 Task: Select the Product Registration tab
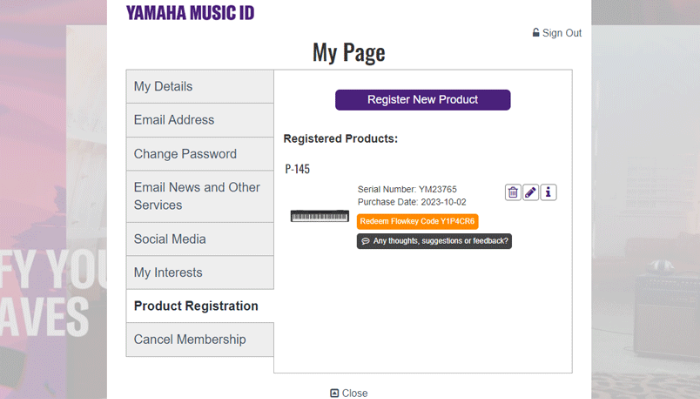tap(200, 306)
